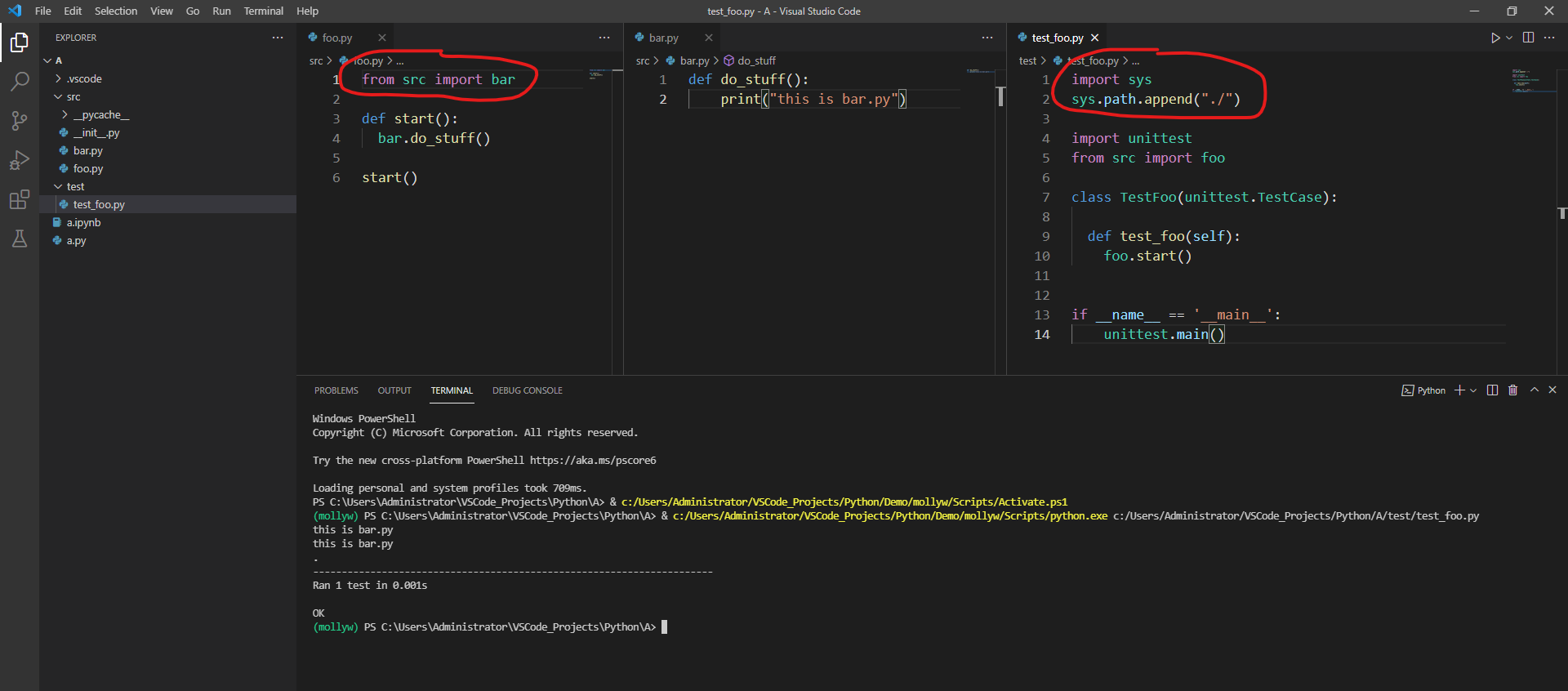The width and height of the screenshot is (1568, 691).
Task: Open the Testing flask view
Action: tap(20, 239)
